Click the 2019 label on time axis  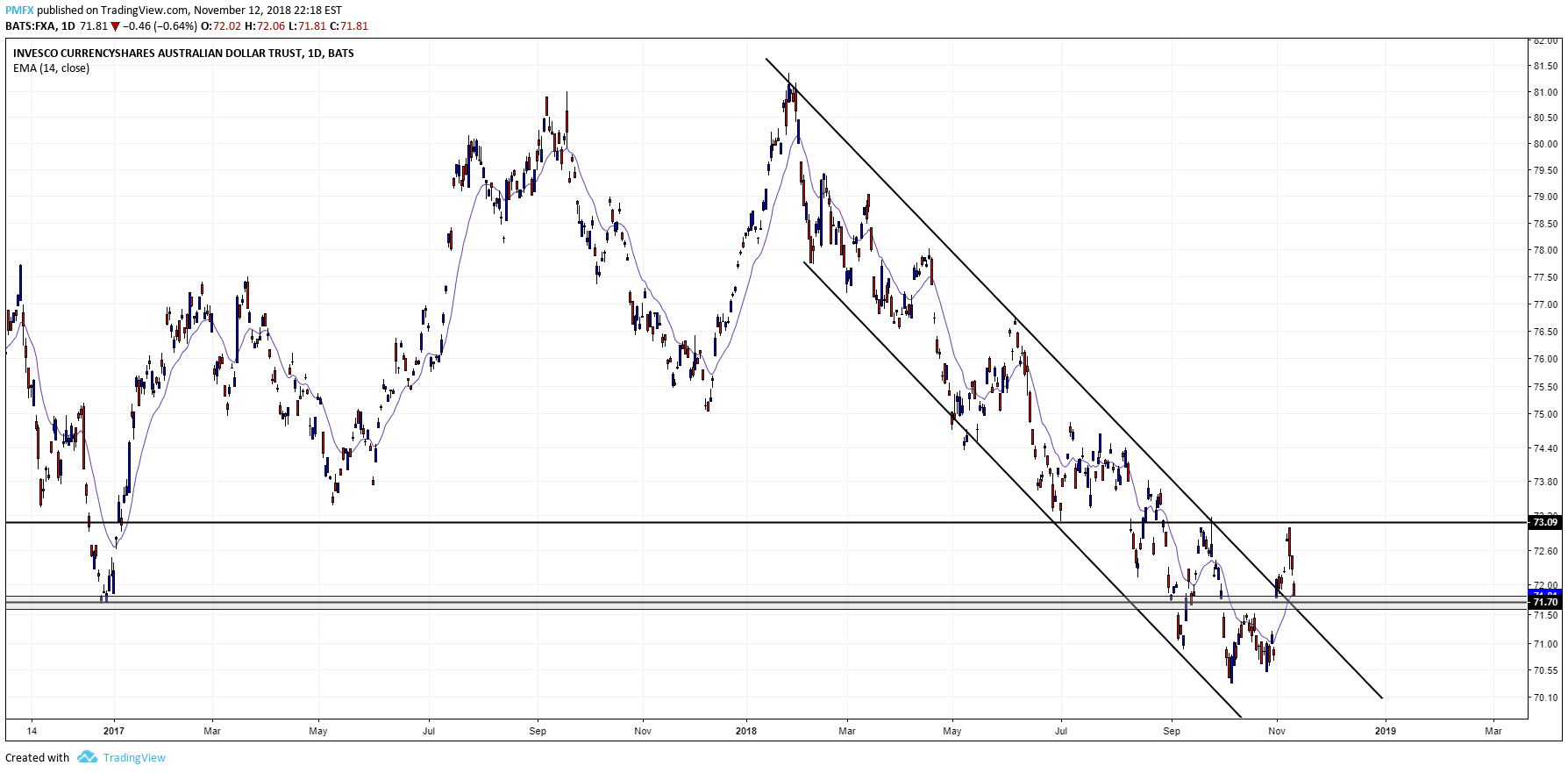(1385, 731)
